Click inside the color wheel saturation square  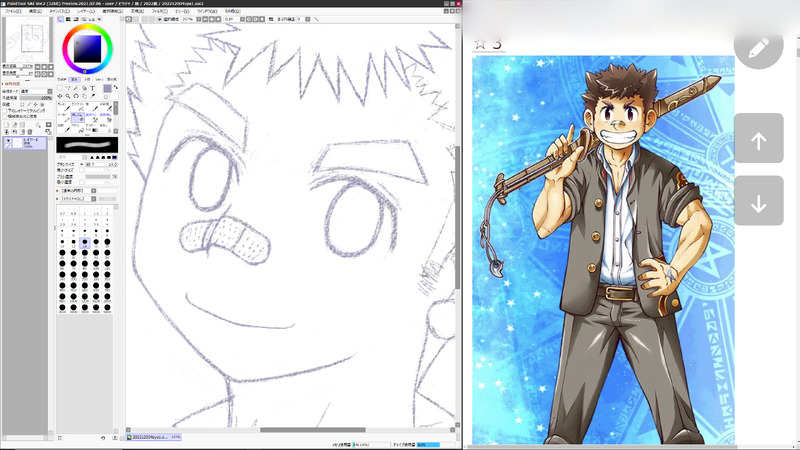pos(87,49)
